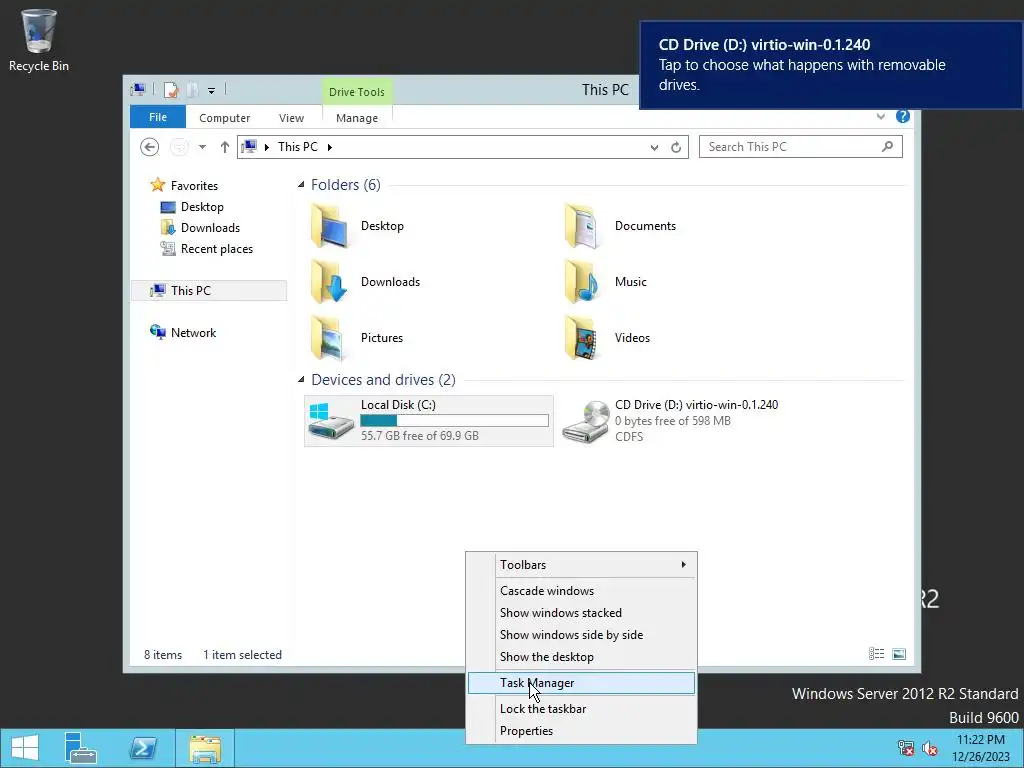Image resolution: width=1024 pixels, height=768 pixels.
Task: Open the Recycle Bin desktop icon
Action: [x=39, y=40]
